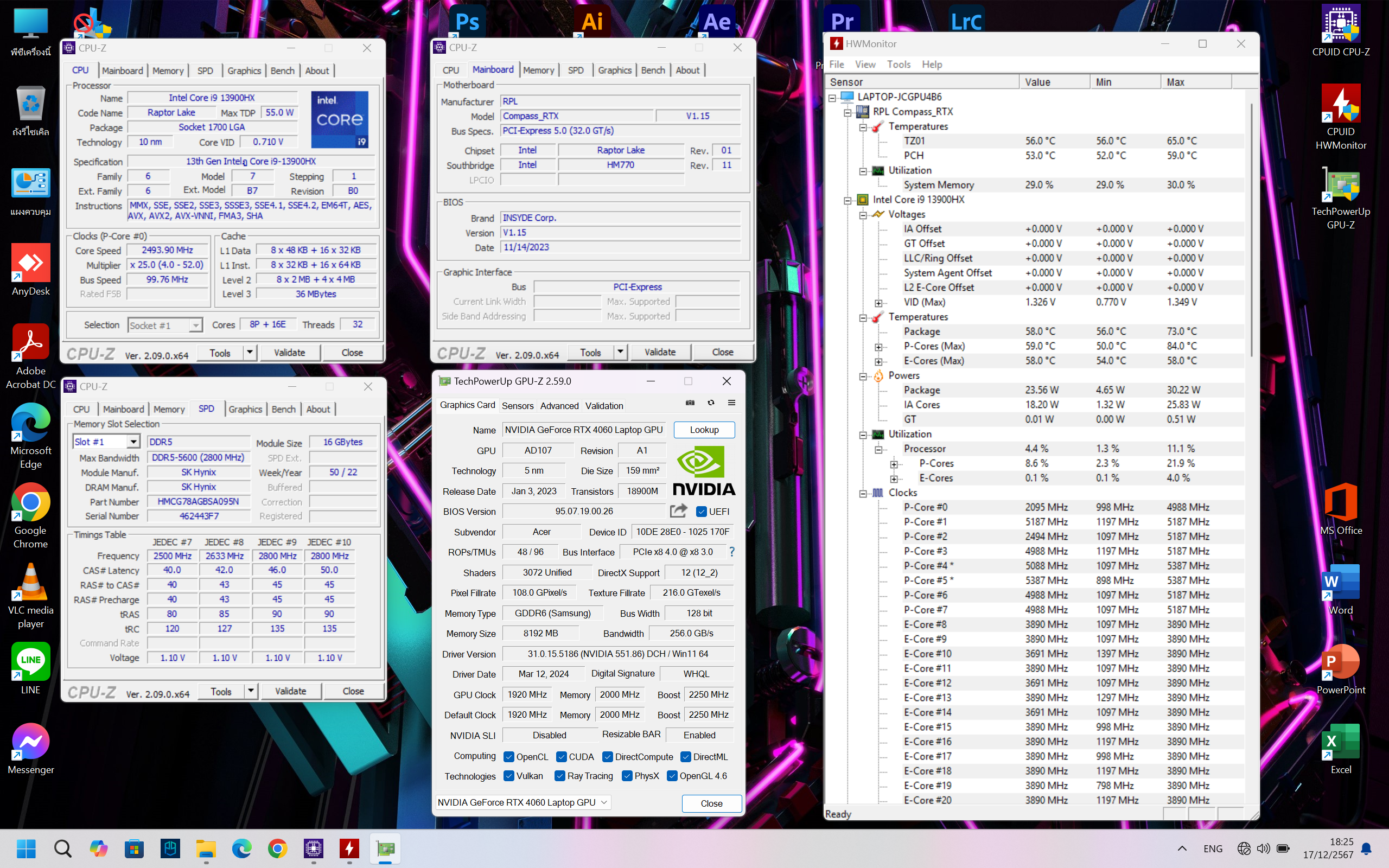Open Word desktop shortcut
Image resolution: width=1389 pixels, height=868 pixels.
[x=1341, y=589]
